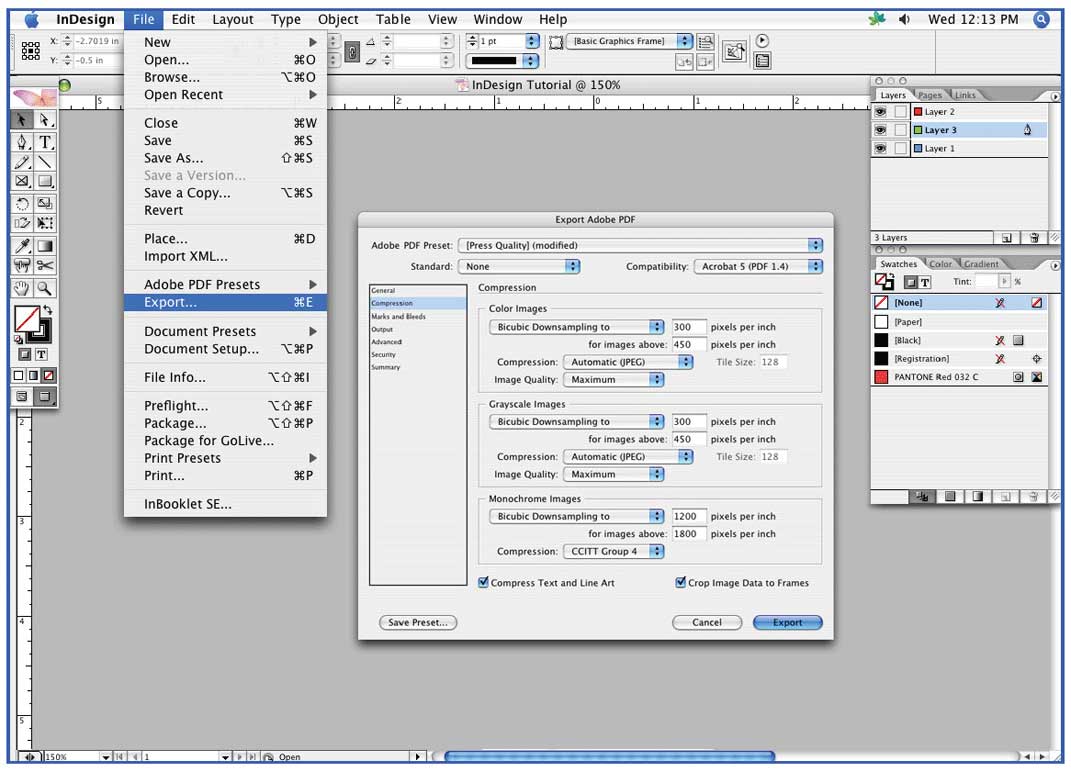Select the Hand tool
Screen dimensions: 1071x772
(x=22, y=288)
